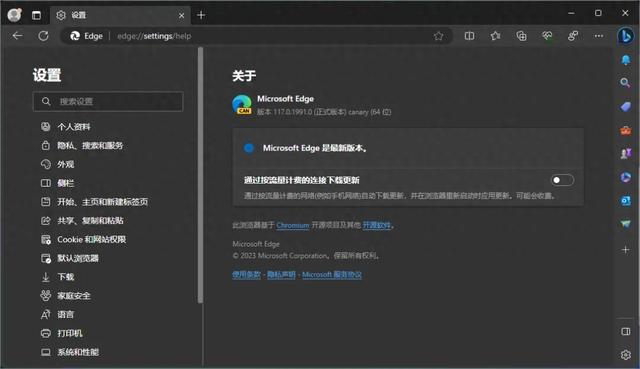Open the notifications bell in the sidebar
The height and width of the screenshot is (369, 640).
[625, 60]
